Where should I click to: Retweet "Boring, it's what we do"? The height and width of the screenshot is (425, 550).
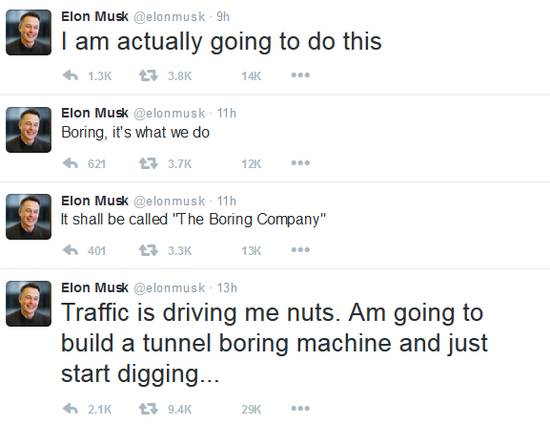[148, 163]
